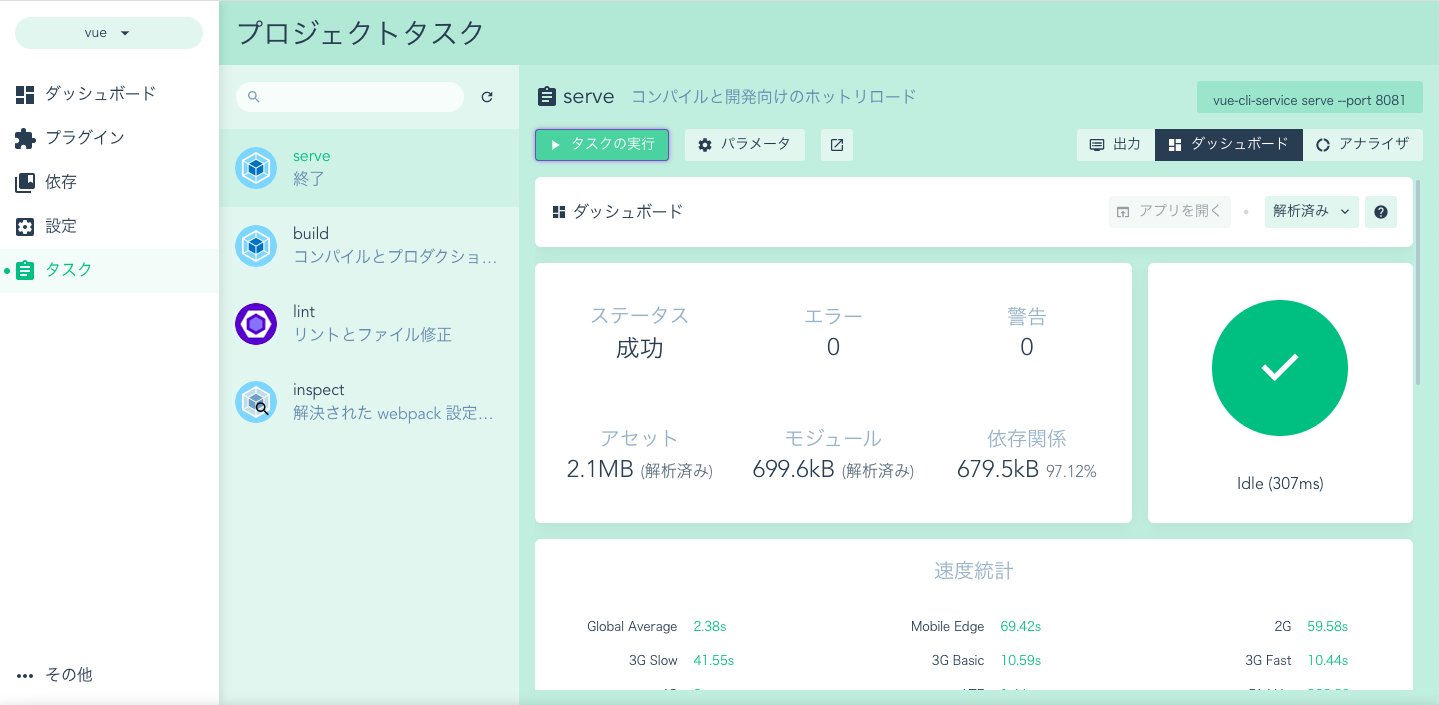The width and height of the screenshot is (1439, 705).
Task: Click the serve task webpack icon
Action: point(256,168)
